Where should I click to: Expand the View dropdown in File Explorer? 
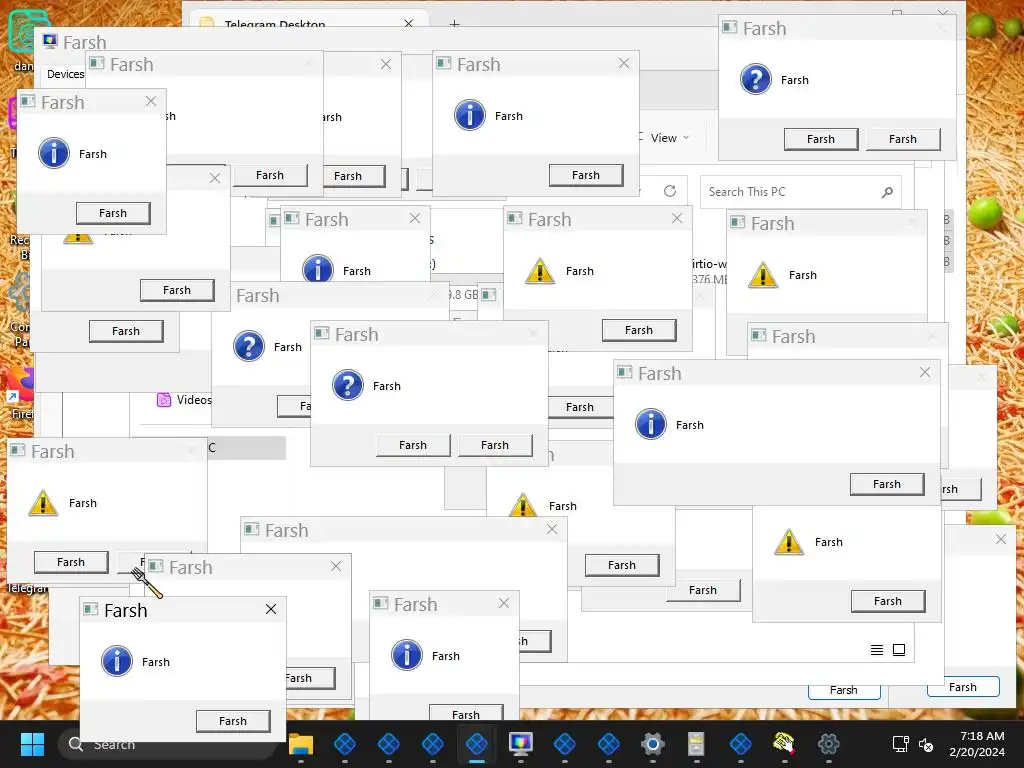click(670, 138)
